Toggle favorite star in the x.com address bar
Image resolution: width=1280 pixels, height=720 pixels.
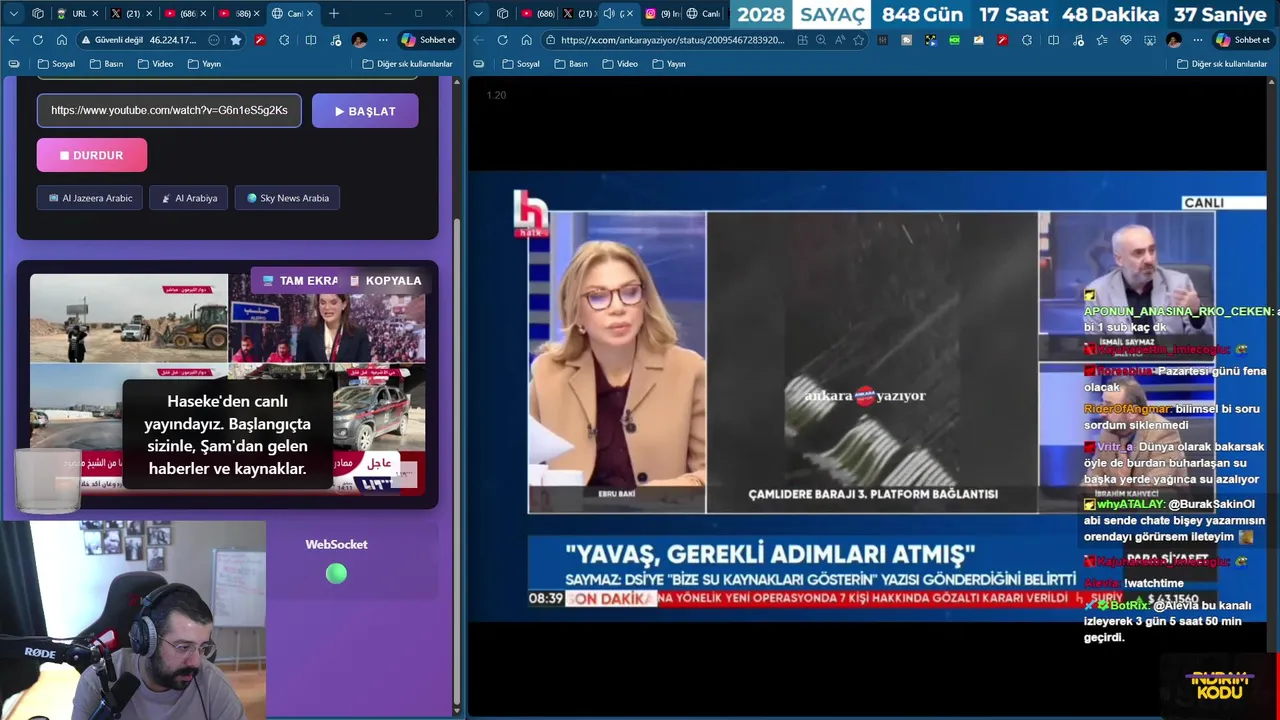pos(858,40)
